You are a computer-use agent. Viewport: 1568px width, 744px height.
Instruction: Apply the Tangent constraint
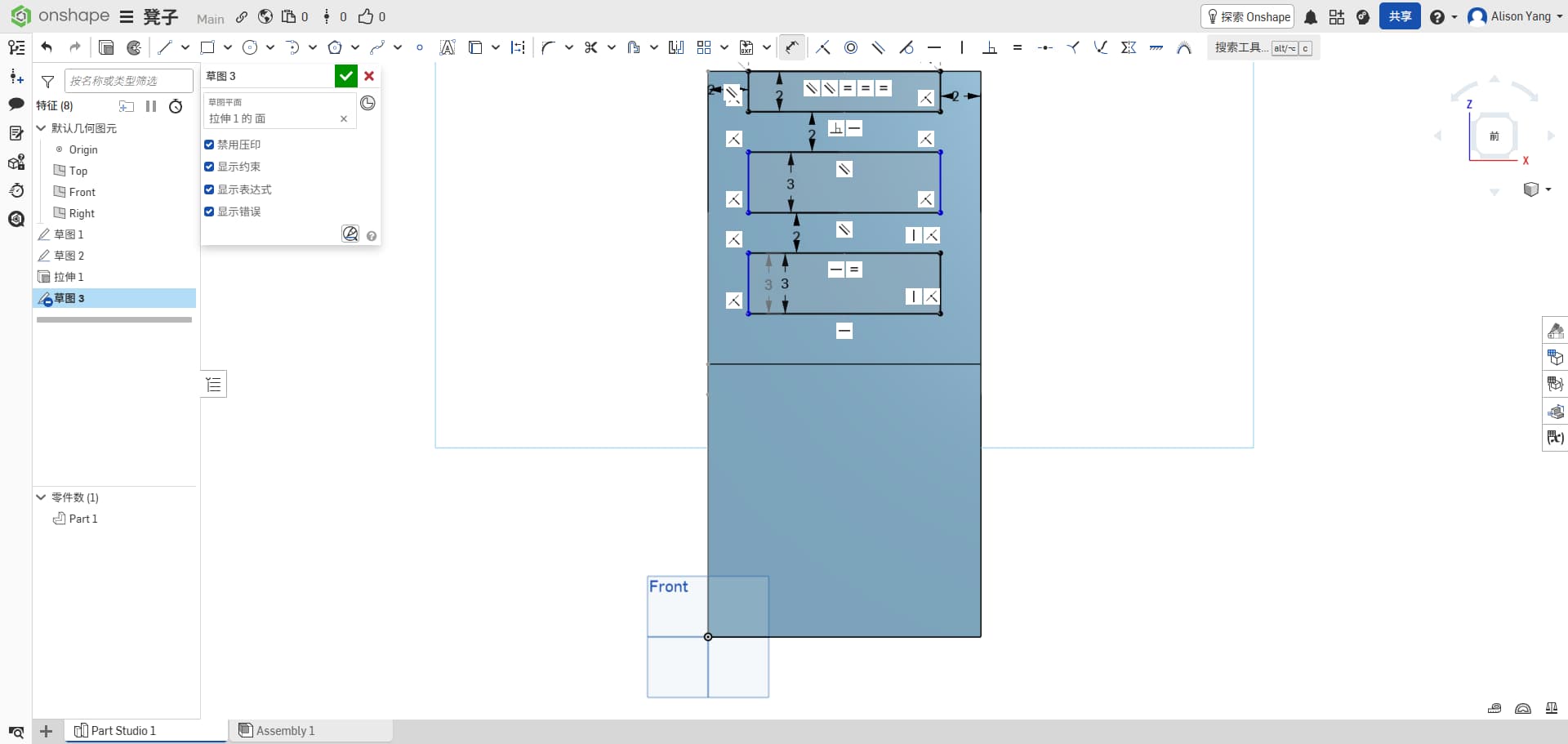pyautogui.click(x=906, y=47)
